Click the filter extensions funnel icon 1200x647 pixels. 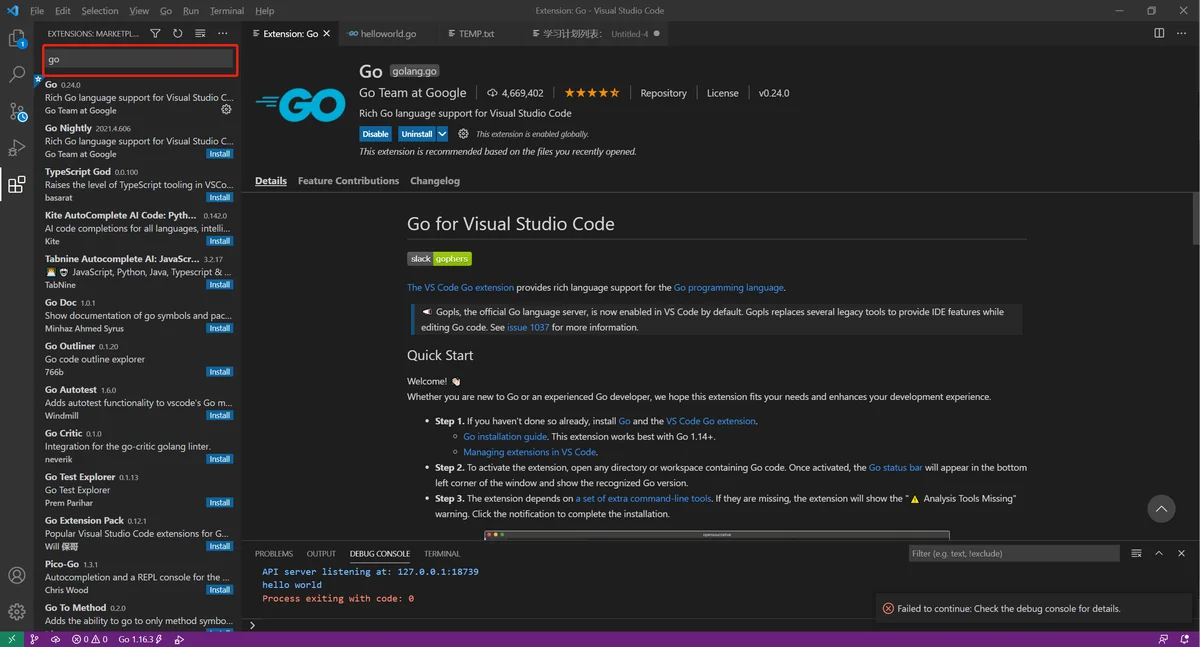[x=155, y=33]
